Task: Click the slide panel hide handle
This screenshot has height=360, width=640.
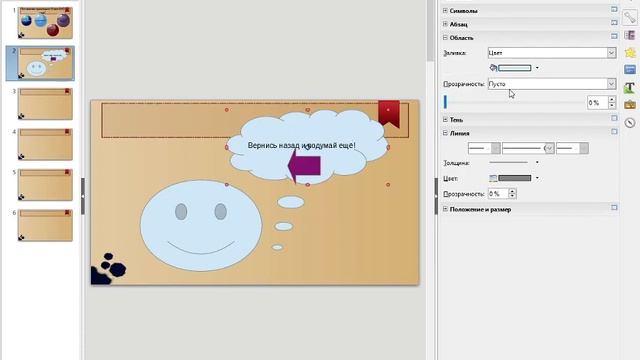Action: [83, 196]
